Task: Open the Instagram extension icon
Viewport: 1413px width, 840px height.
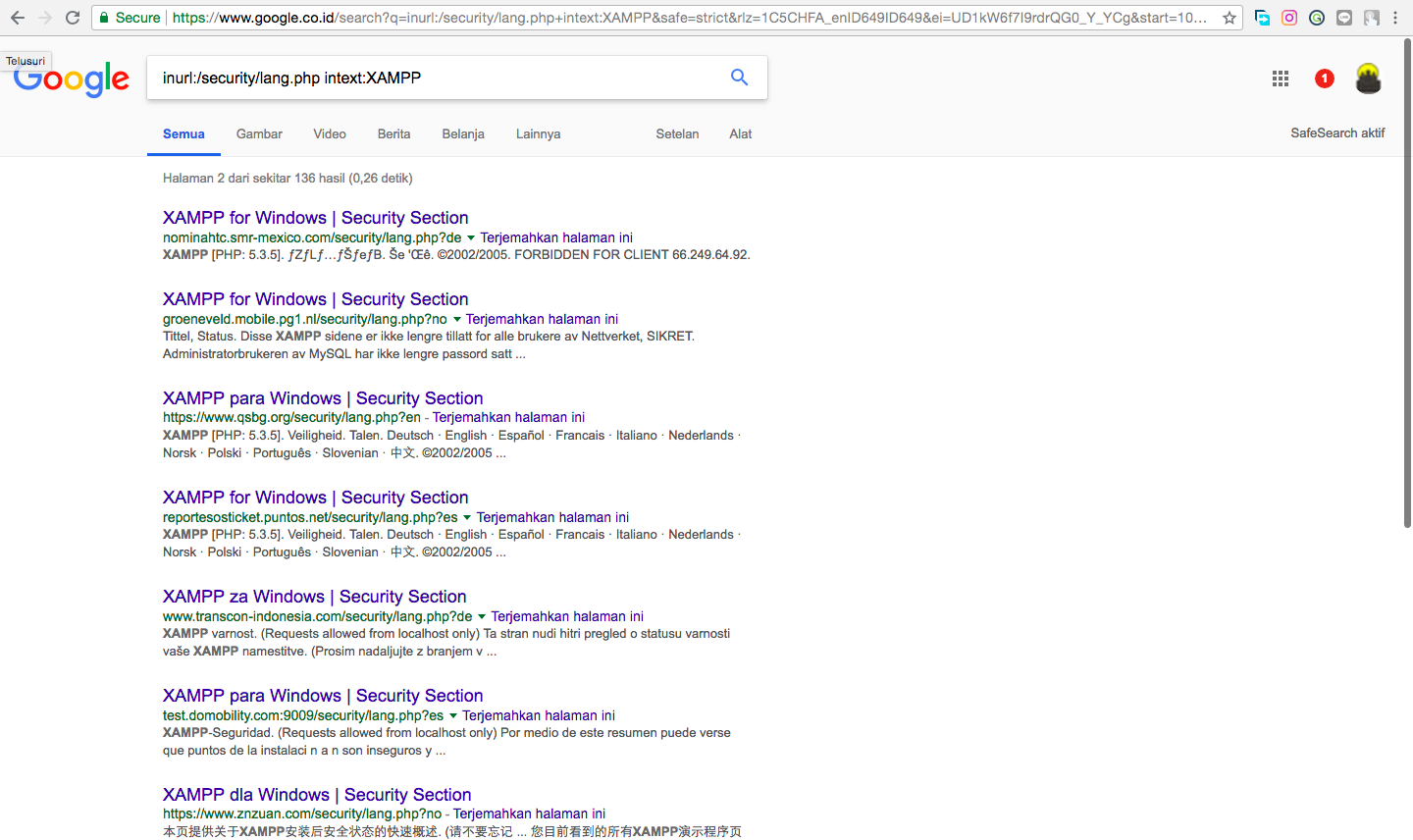Action: click(1289, 18)
